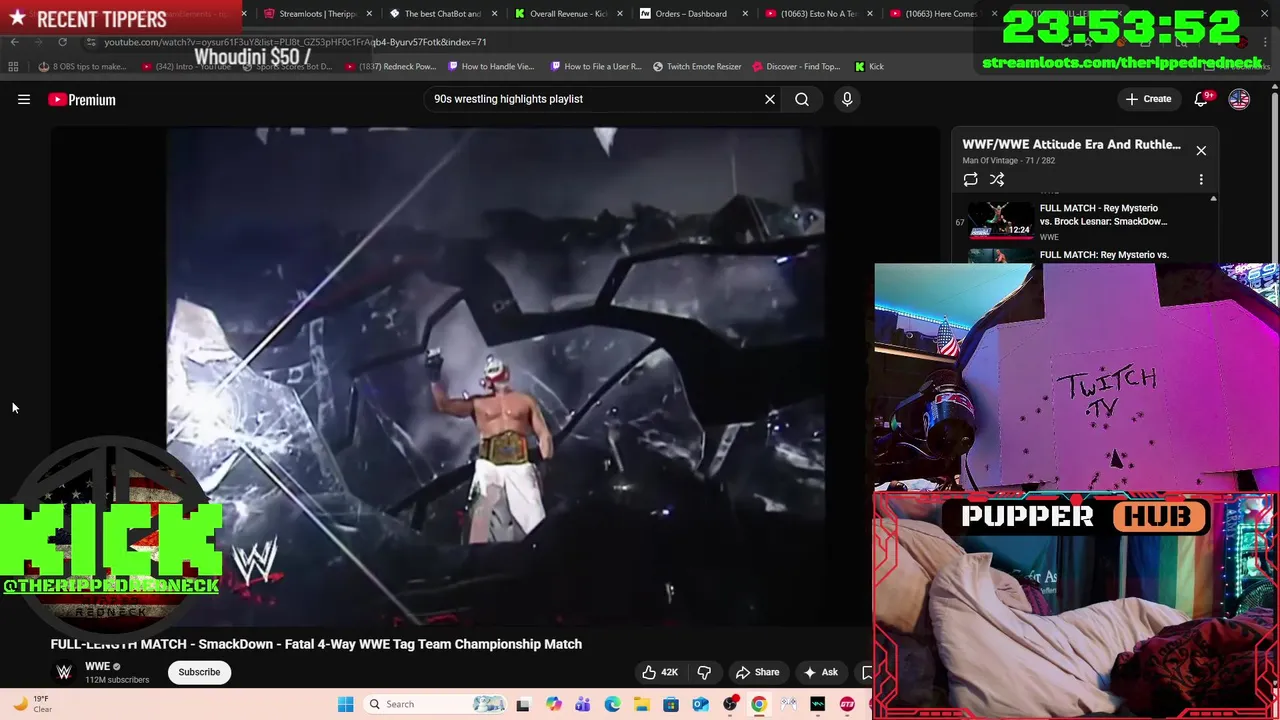Clear the search box text
This screenshot has width=1280, height=720.
coord(770,99)
